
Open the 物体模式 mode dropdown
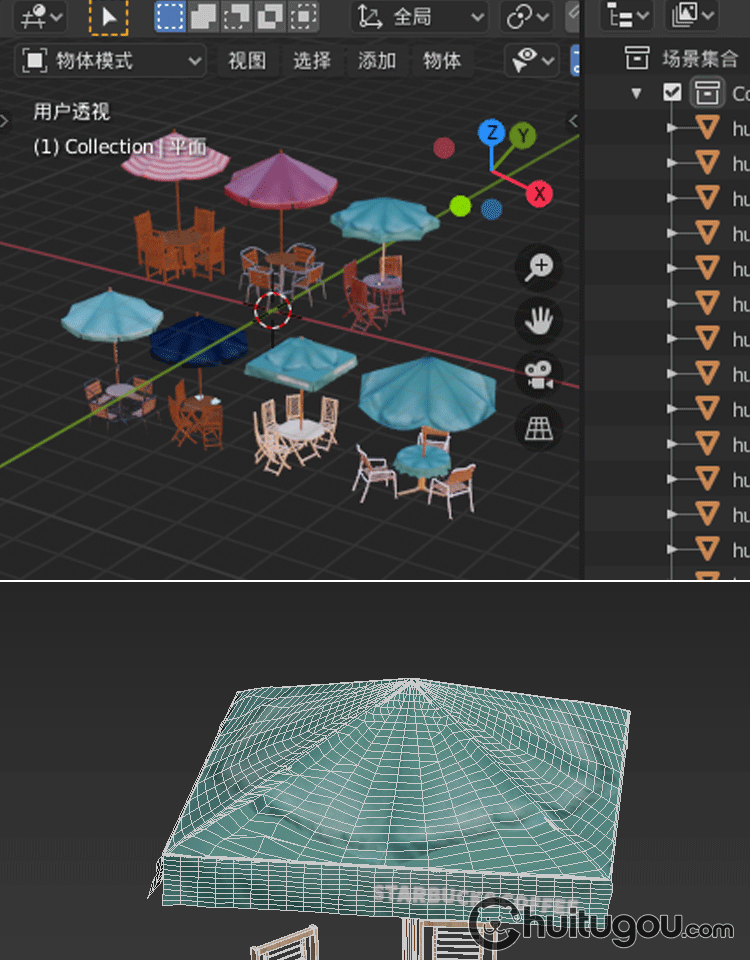point(111,61)
